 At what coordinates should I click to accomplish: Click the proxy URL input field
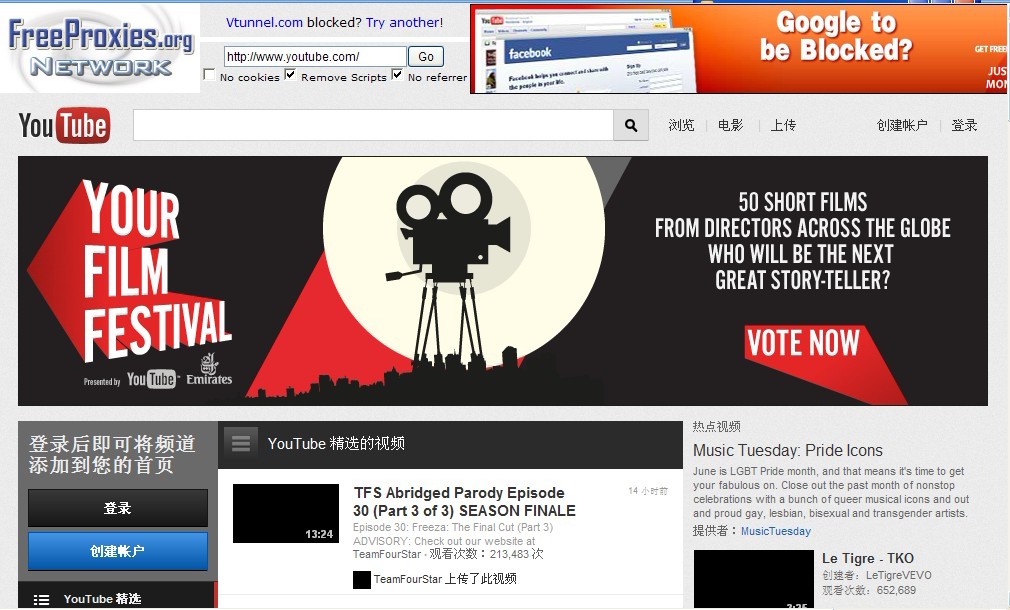[315, 57]
